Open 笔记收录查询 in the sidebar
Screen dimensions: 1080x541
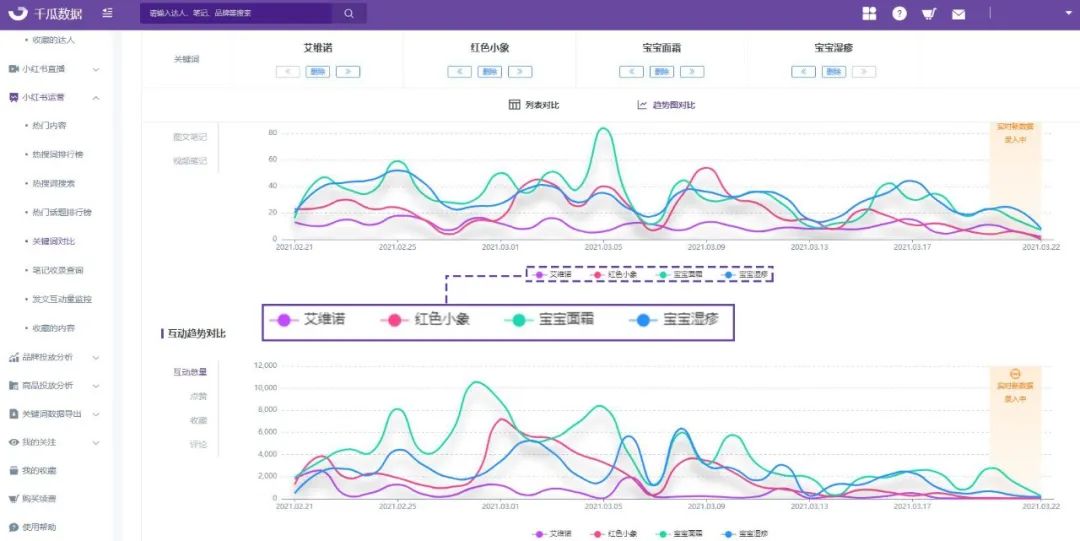pos(58,270)
